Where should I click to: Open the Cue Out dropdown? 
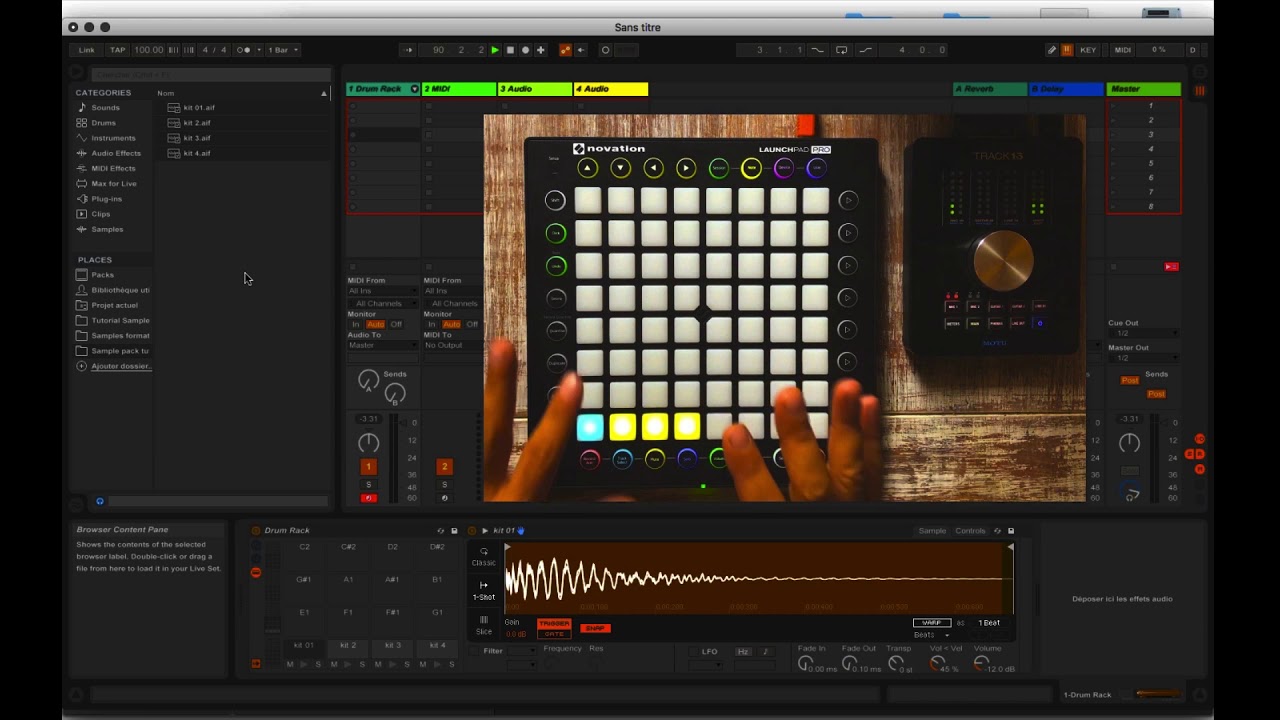point(1143,333)
